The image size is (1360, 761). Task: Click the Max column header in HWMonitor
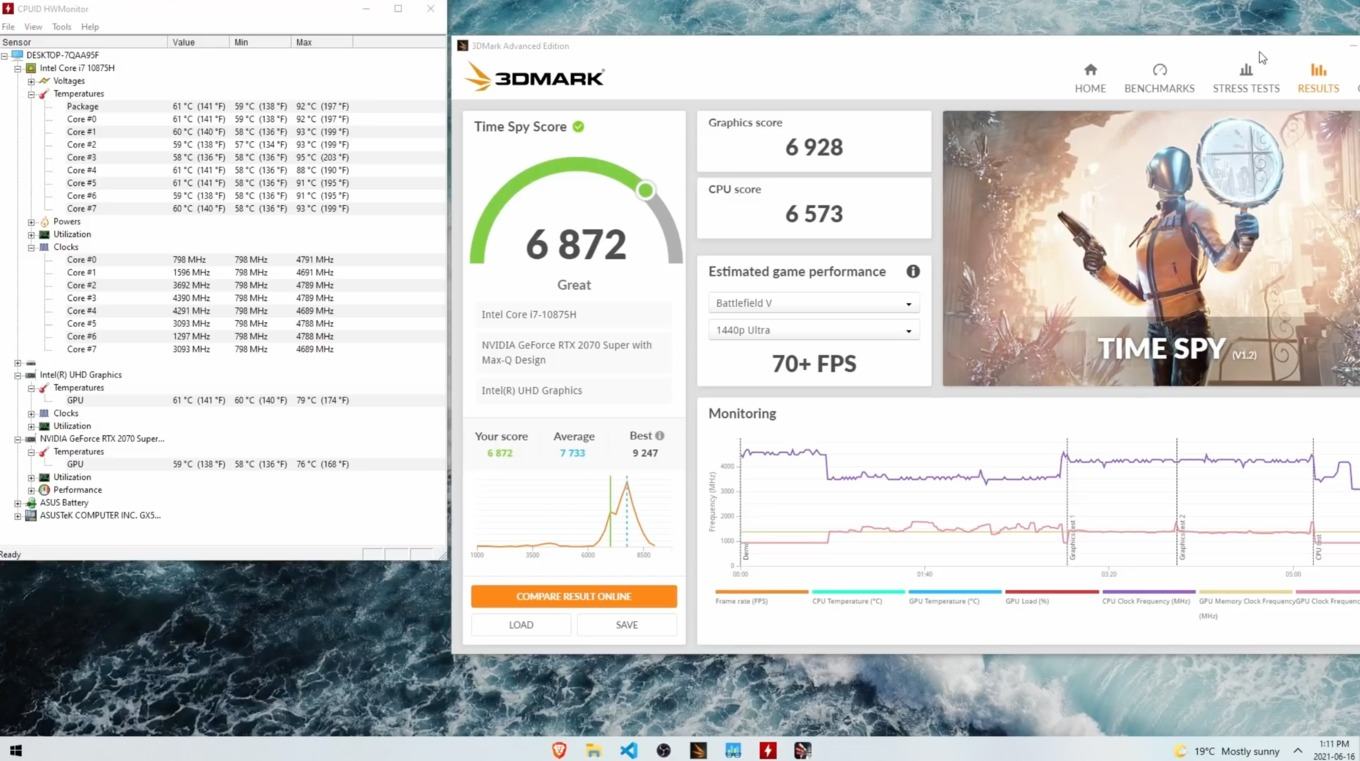[x=322, y=42]
